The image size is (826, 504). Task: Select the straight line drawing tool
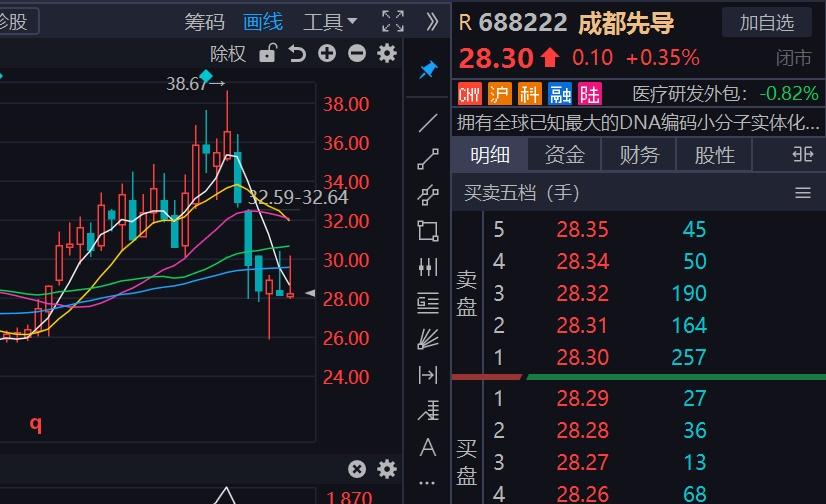tap(428, 123)
